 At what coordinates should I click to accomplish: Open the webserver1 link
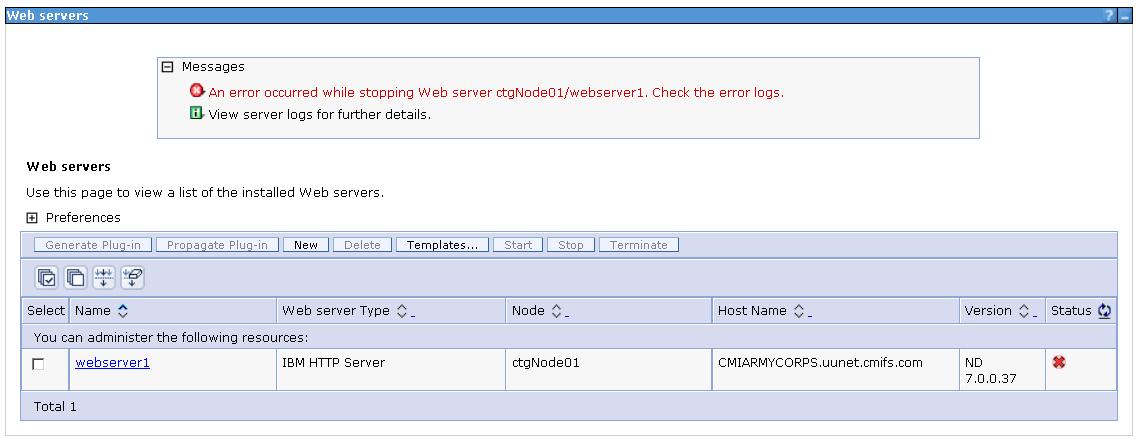[112, 363]
